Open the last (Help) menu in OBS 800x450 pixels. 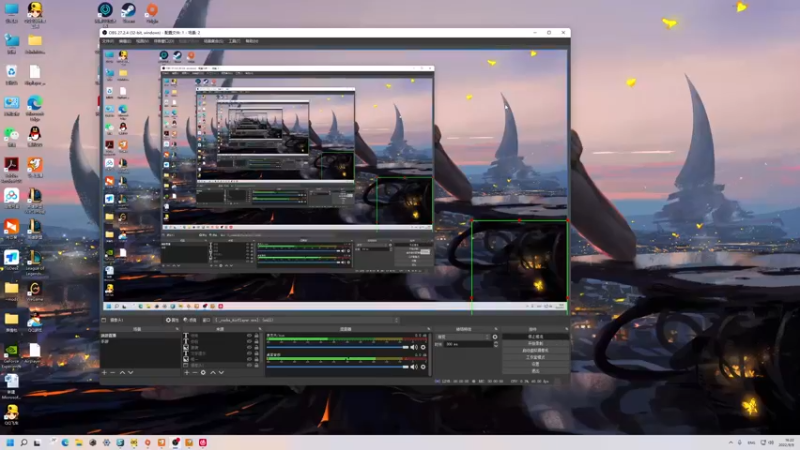coord(252,41)
